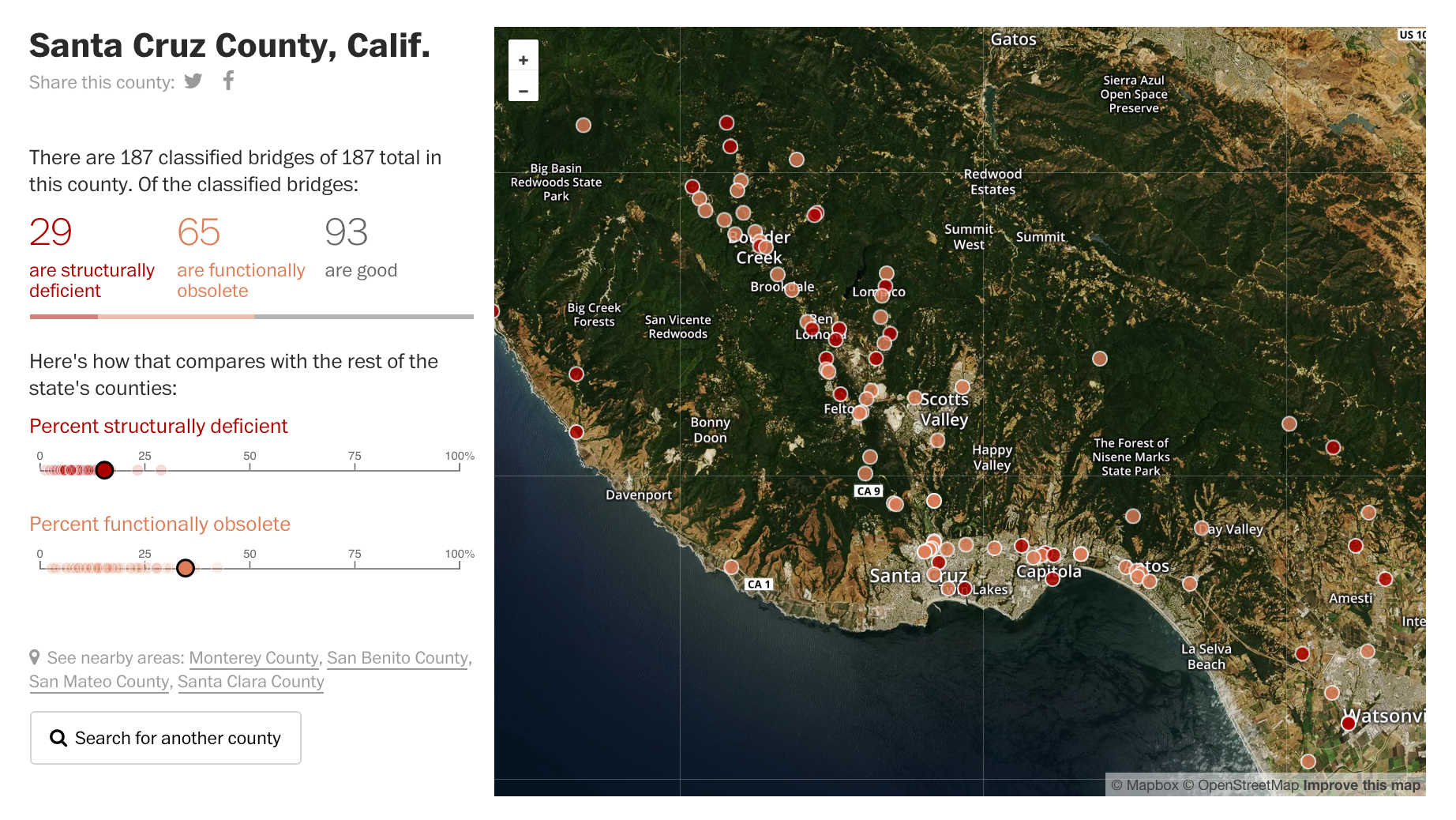The image size is (1456, 820).
Task: Go to San Mateo County page
Action: pos(99,682)
